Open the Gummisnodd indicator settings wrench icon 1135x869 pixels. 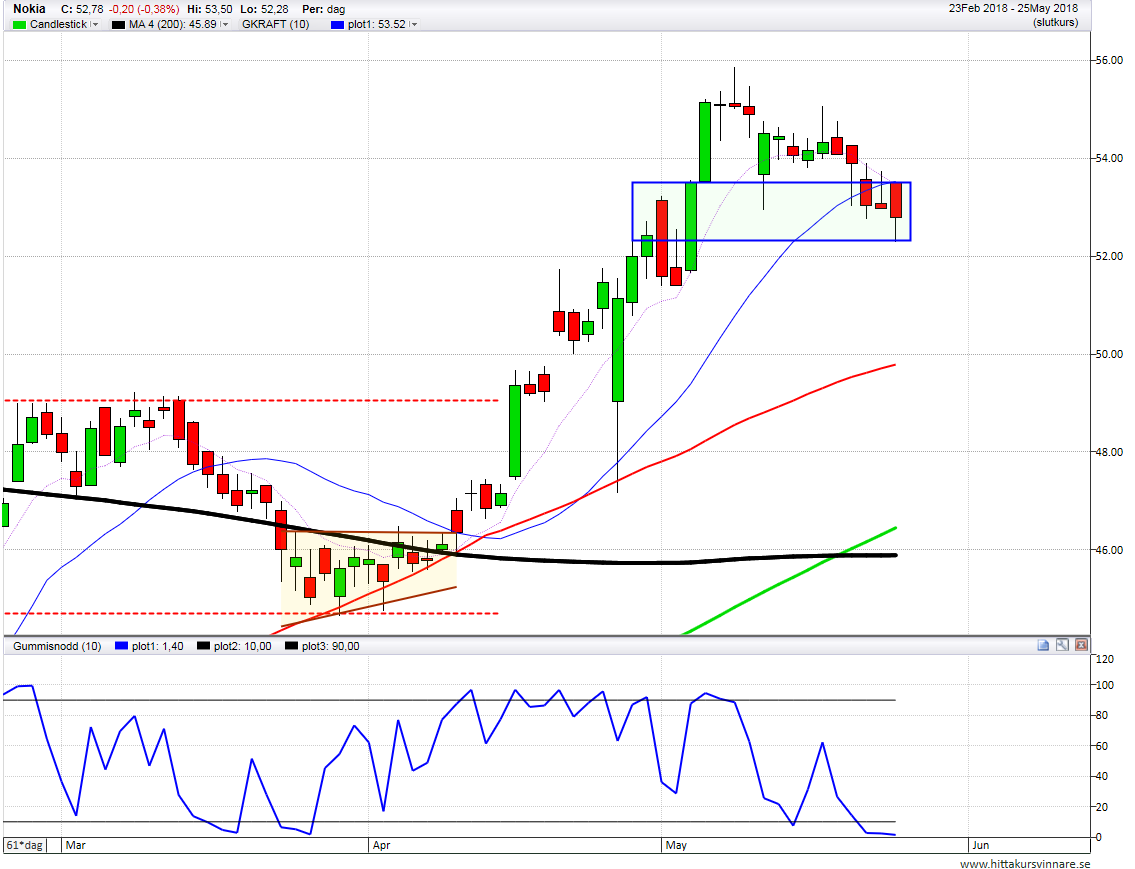coord(1062,645)
